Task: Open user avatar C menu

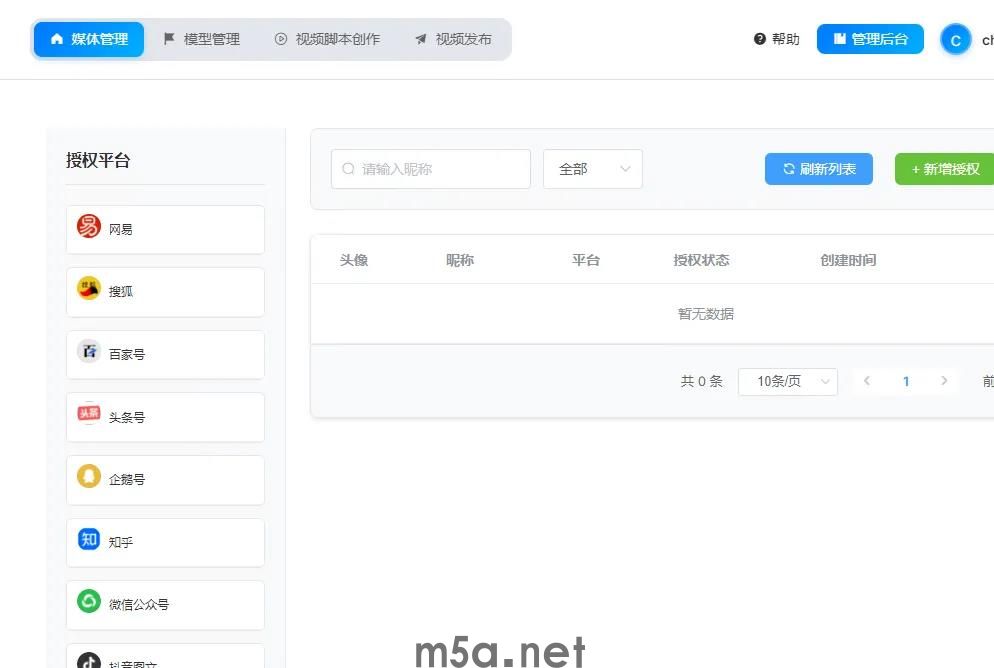Action: pyautogui.click(x=955, y=41)
